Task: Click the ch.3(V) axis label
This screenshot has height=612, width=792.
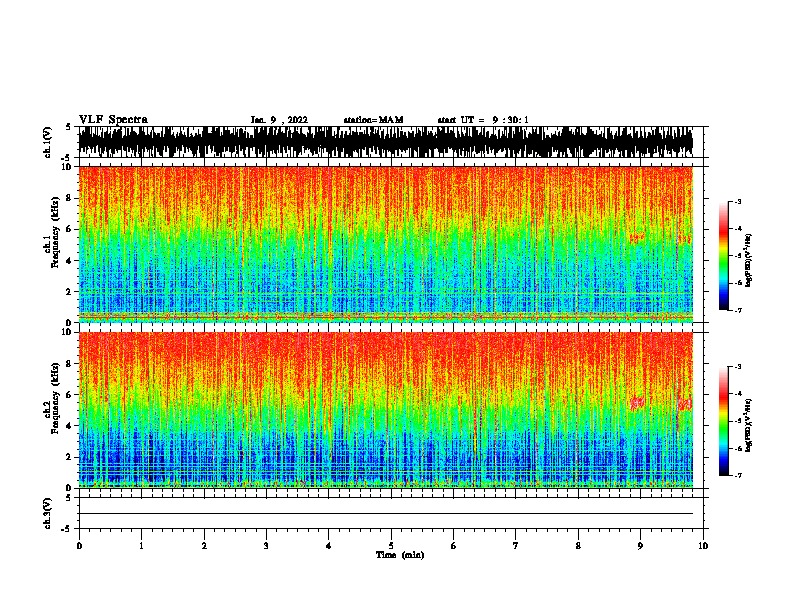Action: (47, 513)
